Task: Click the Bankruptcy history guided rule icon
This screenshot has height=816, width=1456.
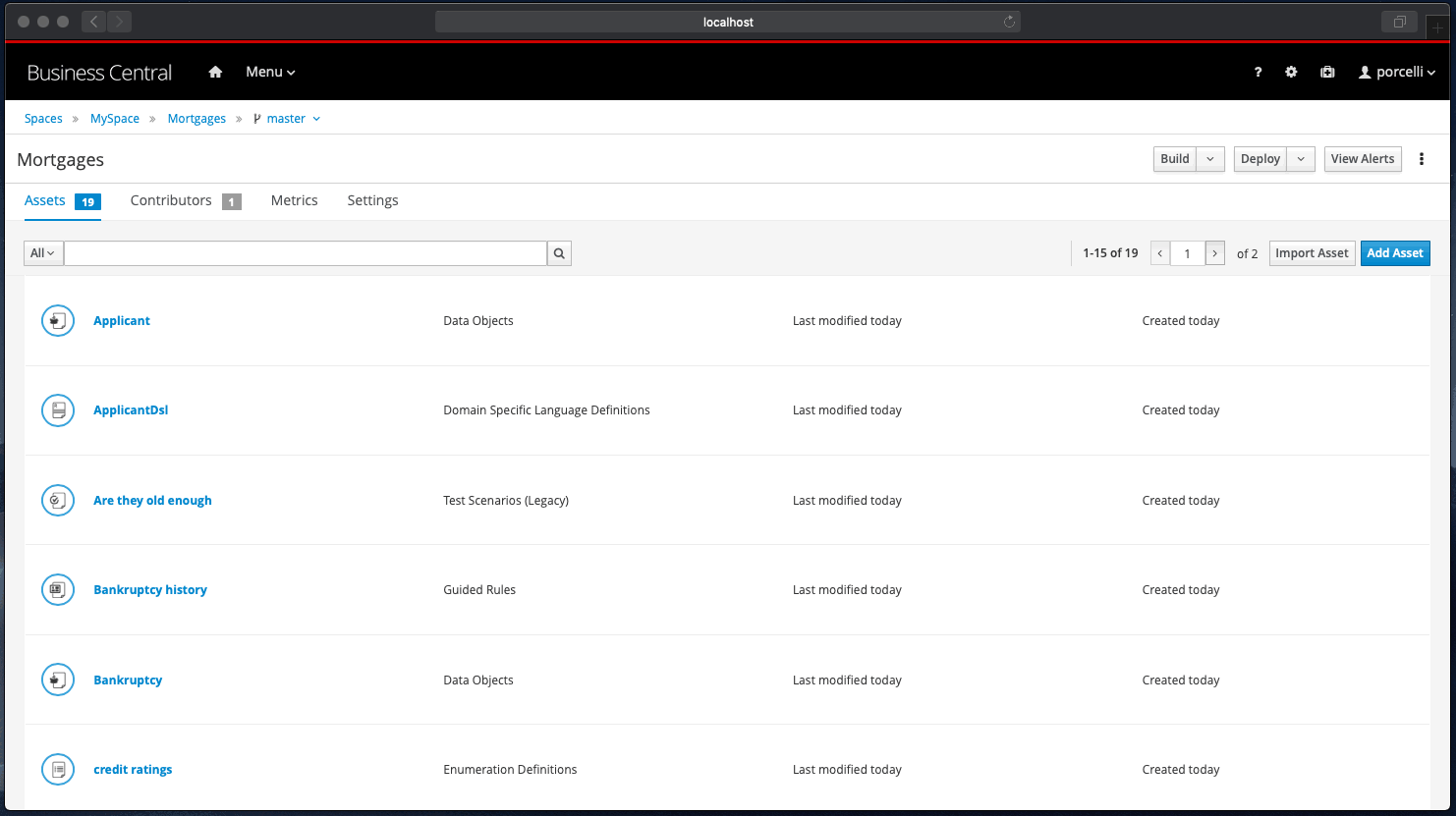Action: (x=58, y=590)
